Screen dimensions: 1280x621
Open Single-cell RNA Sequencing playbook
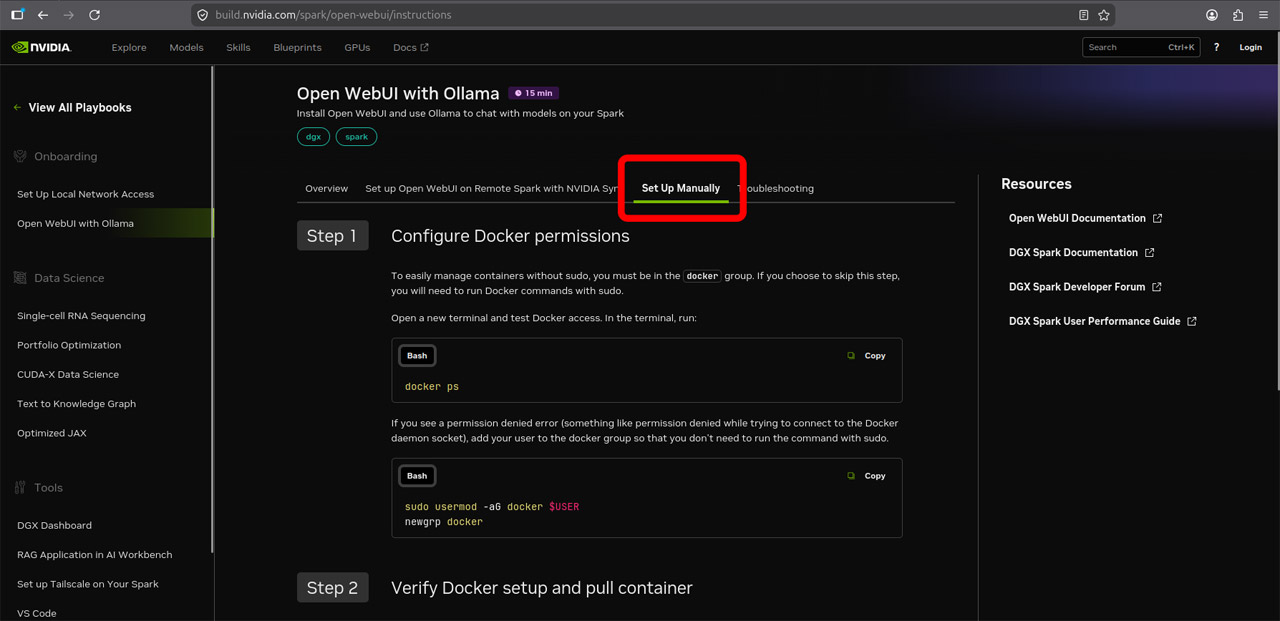(81, 316)
